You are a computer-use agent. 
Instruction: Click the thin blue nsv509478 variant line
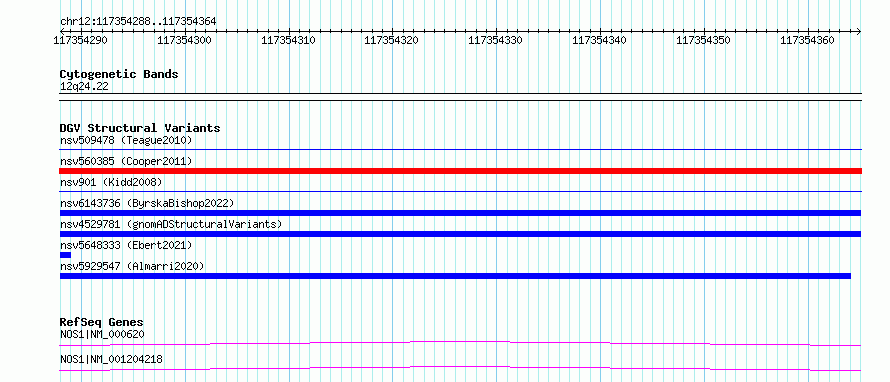pyautogui.click(x=460, y=150)
